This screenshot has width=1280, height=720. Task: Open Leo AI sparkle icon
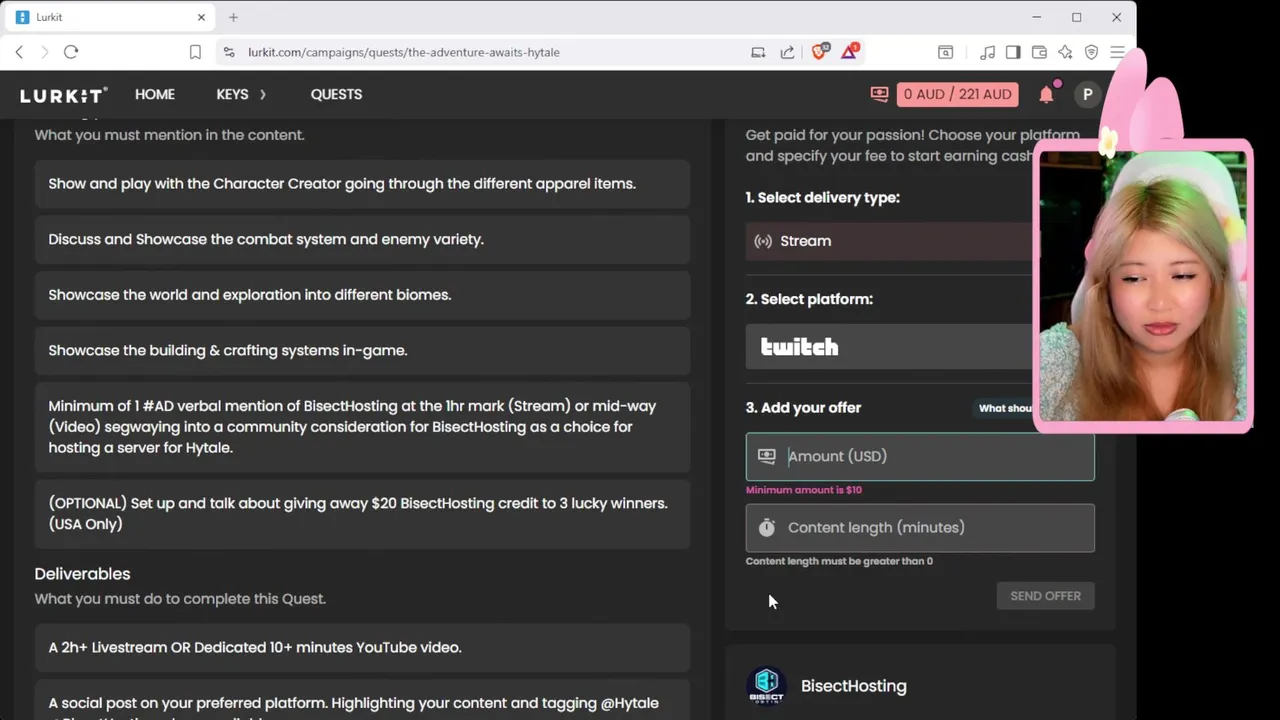[x=1065, y=52]
